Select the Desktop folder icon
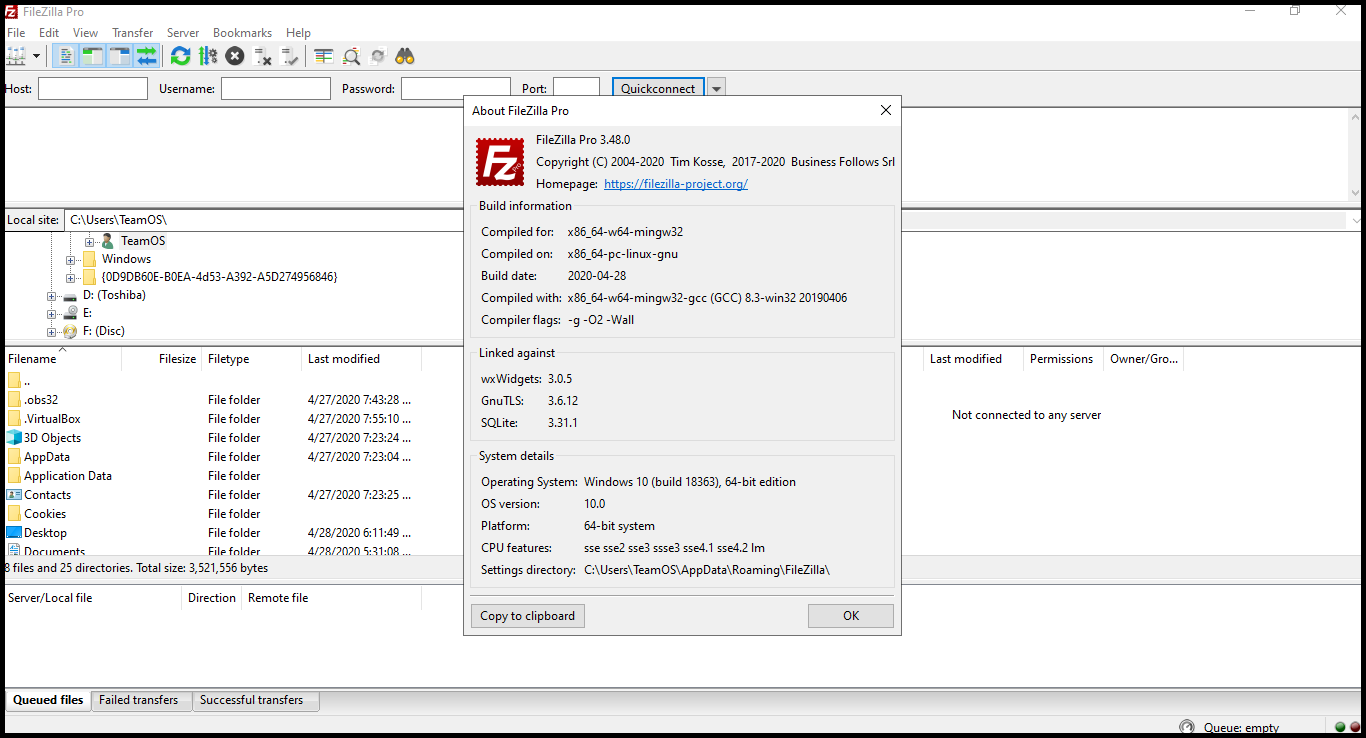1366x738 pixels. point(14,533)
